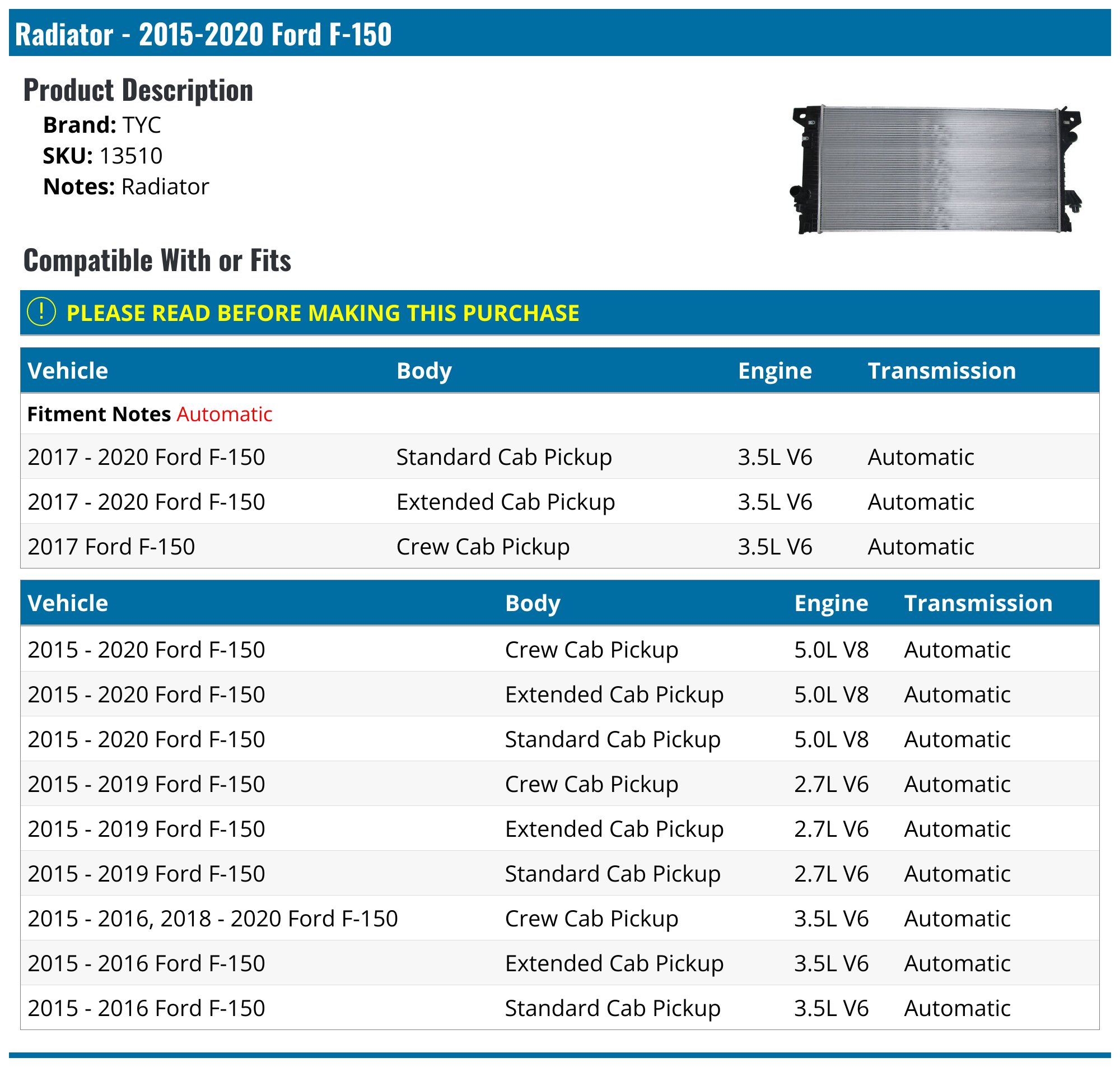The height and width of the screenshot is (1067, 1120).
Task: Click 'Standard Cab Pickup' in the 2.7L V6 row
Action: 612,874
